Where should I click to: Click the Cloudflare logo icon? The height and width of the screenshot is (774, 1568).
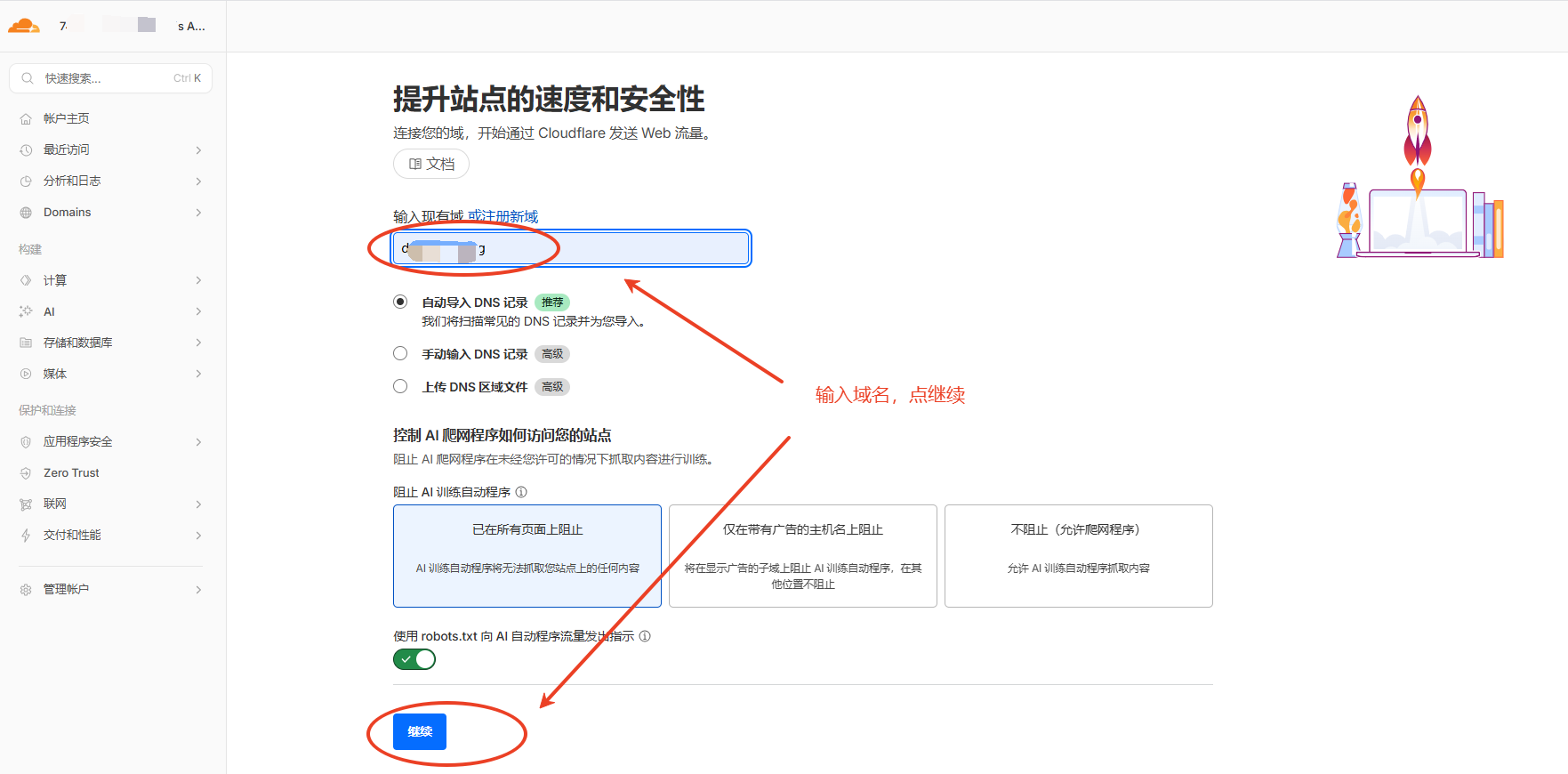pos(24,26)
